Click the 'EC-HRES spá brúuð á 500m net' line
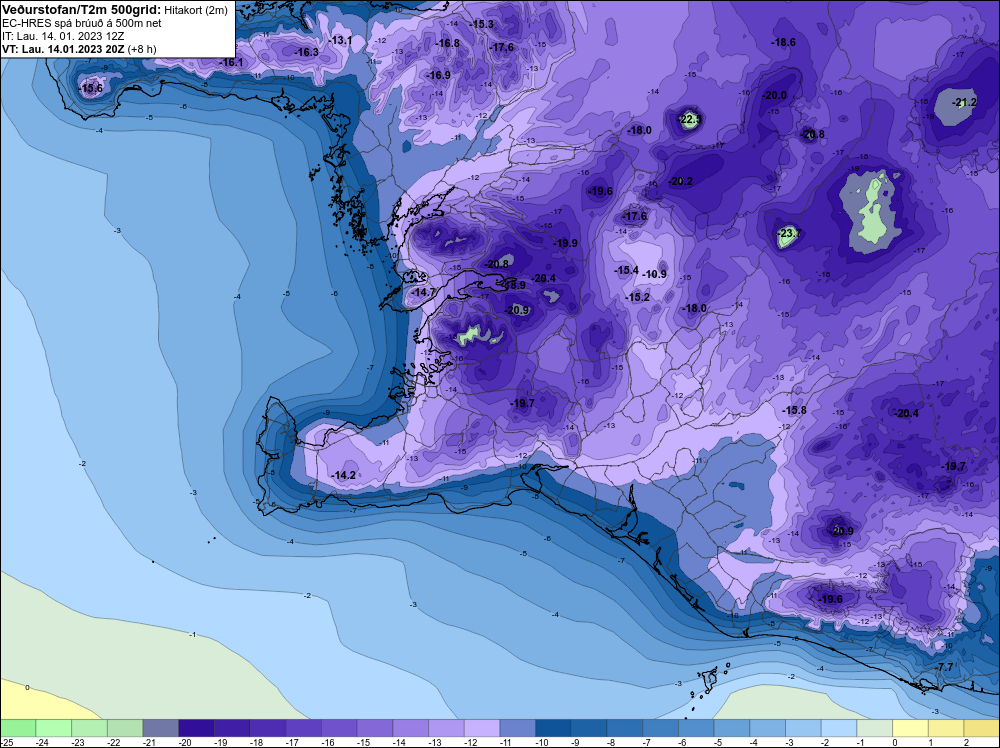The image size is (1000, 748). click(82, 24)
